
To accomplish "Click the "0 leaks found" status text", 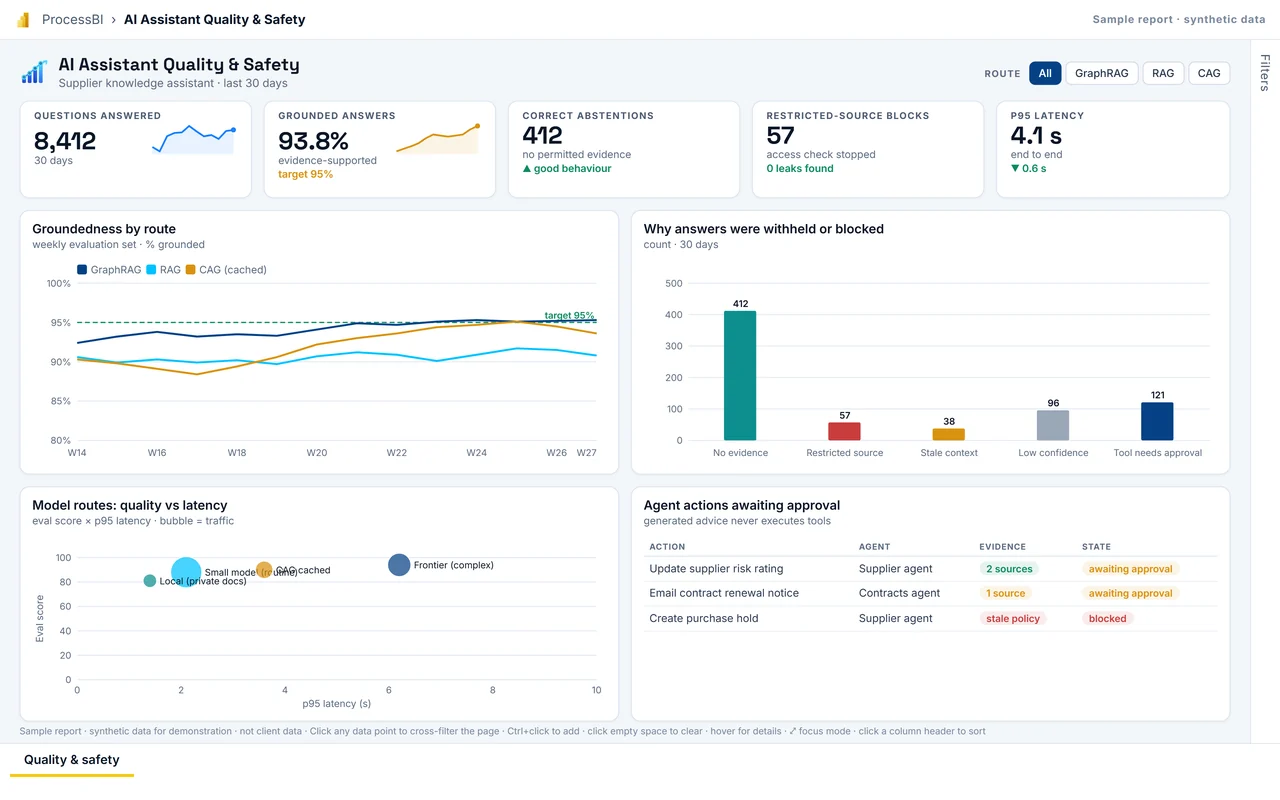I will click(x=800, y=168).
